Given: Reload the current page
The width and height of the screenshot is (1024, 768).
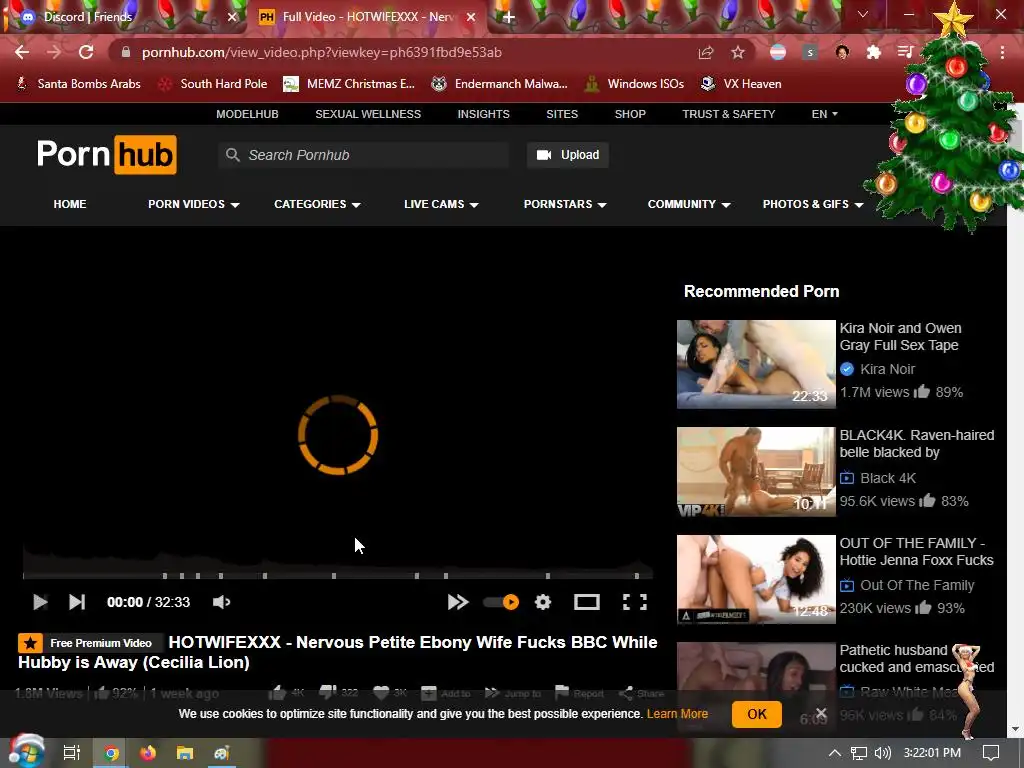Looking at the screenshot, I should click(x=86, y=52).
